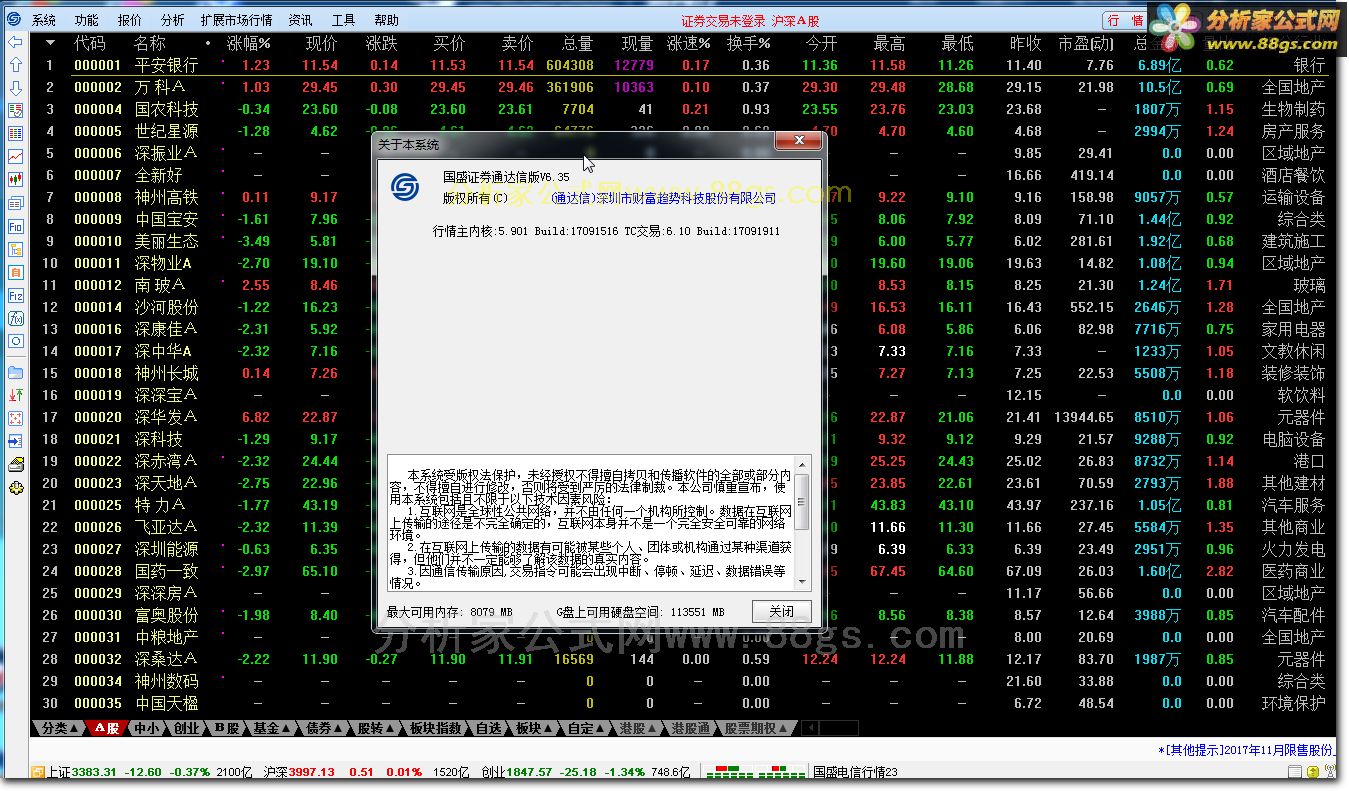Click the dialog text area's vertical scrollbar
The width and height of the screenshot is (1349, 791).
point(801,522)
